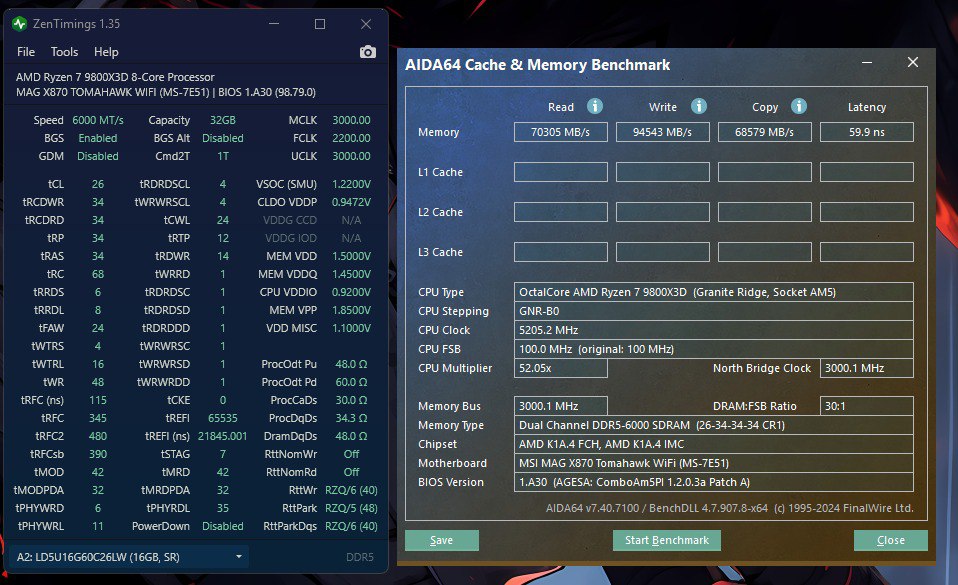Select the Memory Read value 70305 MB/s
Screen dimensions: 958x585
click(560, 132)
